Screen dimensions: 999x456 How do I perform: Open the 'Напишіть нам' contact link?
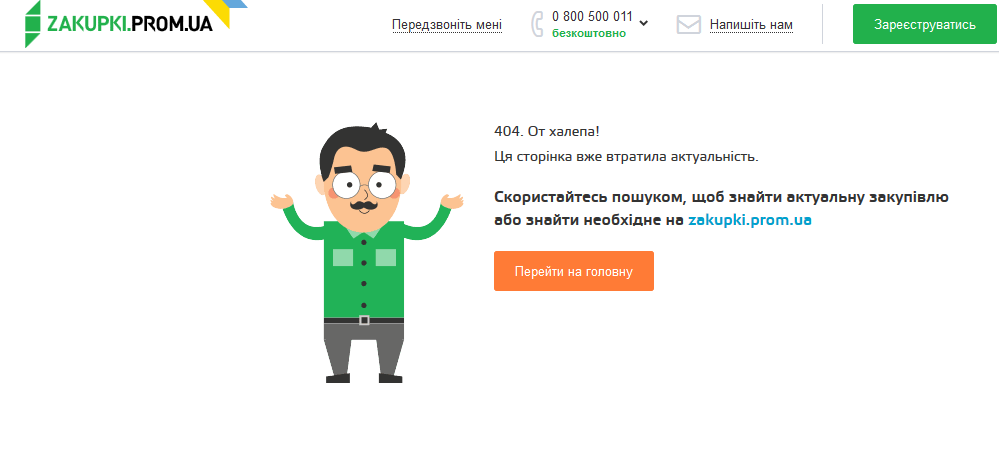tap(751, 25)
